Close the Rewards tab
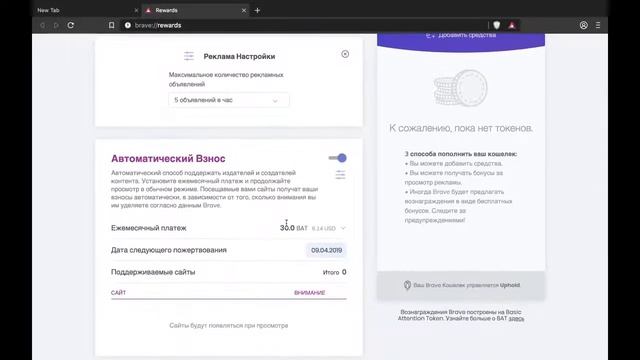Viewport: 640px width, 360px height. pyautogui.click(x=244, y=11)
